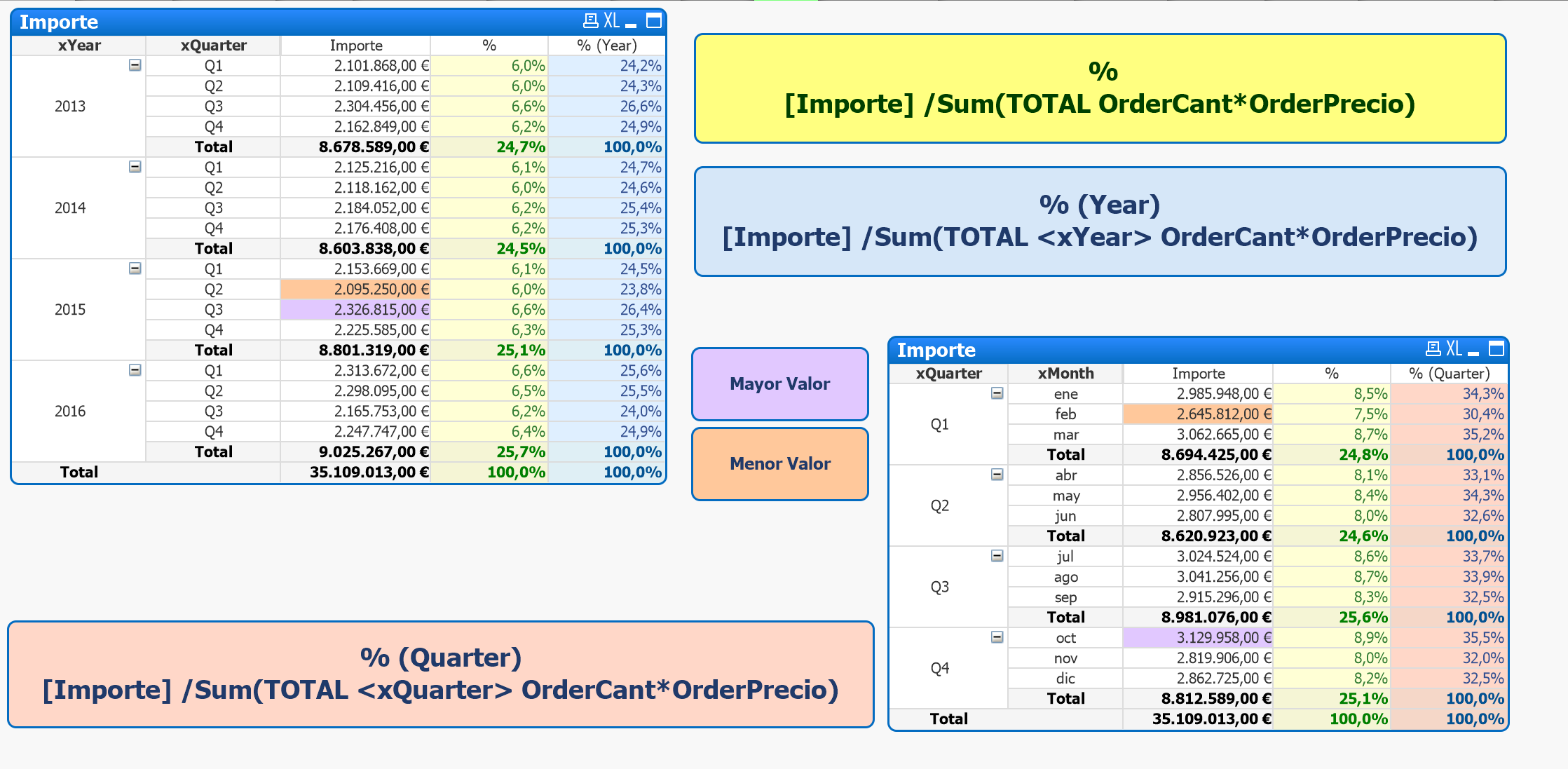Image resolution: width=1568 pixels, height=769 pixels.
Task: Click the % (Year) column header
Action: click(x=606, y=46)
